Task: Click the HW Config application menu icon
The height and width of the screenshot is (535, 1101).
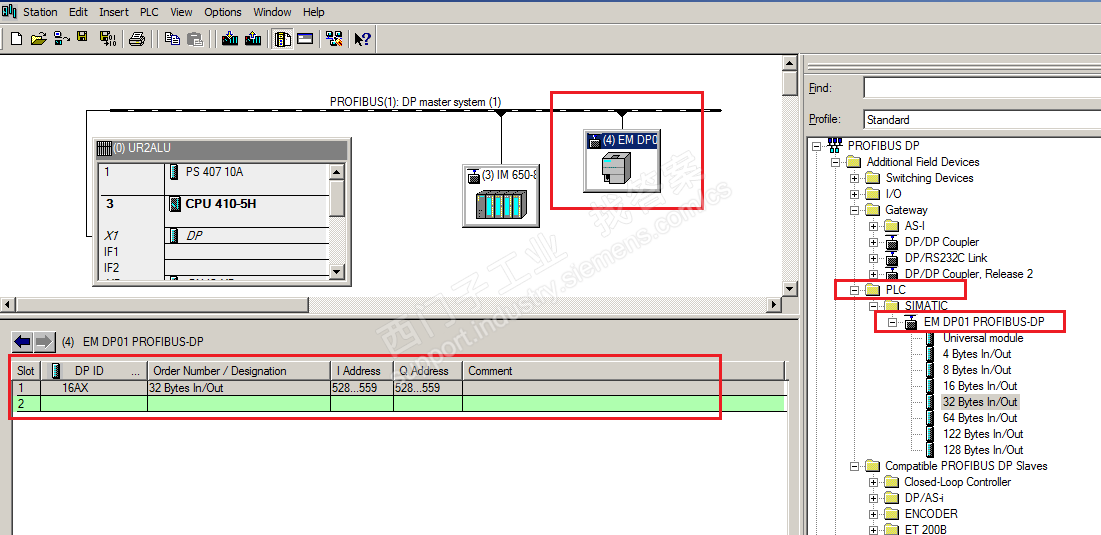Action: click(x=10, y=11)
